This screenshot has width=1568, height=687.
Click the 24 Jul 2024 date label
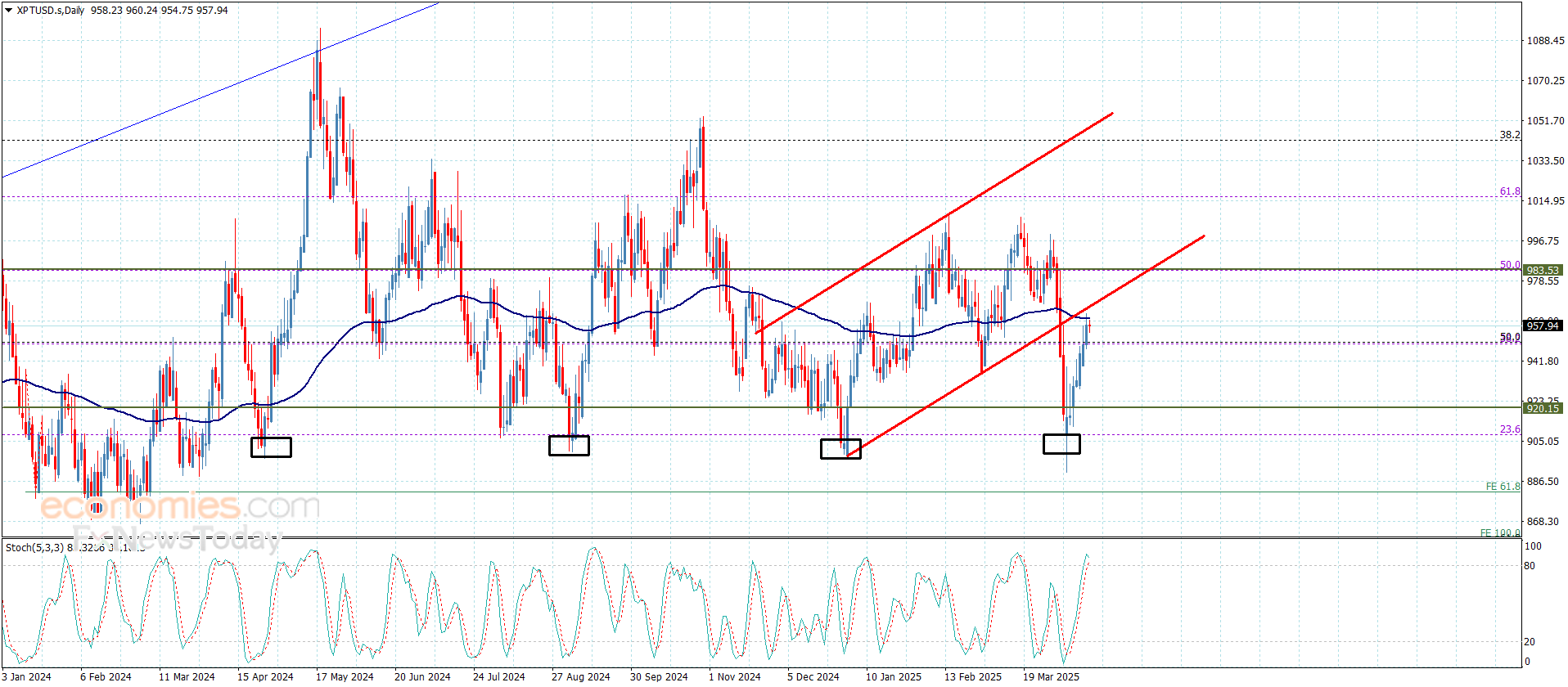tap(499, 676)
